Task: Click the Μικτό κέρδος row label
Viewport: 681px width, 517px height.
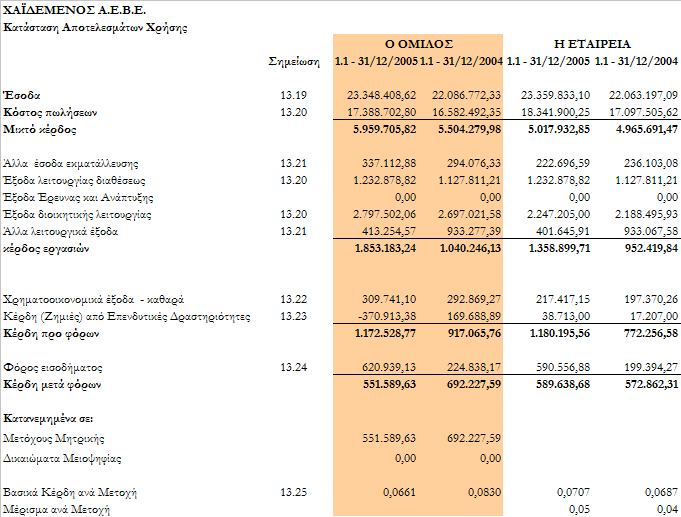Action: 40,129
